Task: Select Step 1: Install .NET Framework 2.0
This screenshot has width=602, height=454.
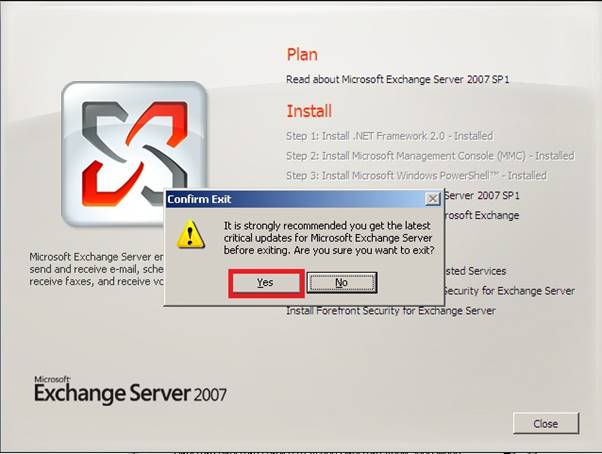Action: click(x=389, y=136)
